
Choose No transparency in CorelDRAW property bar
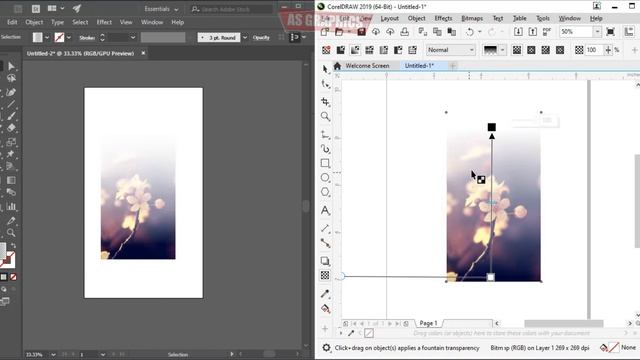(x=326, y=50)
